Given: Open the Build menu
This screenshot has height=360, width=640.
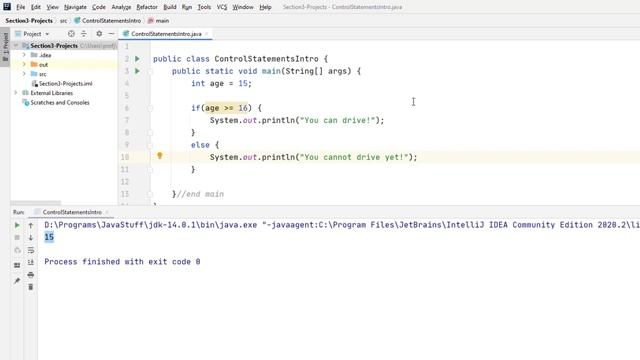Looking at the screenshot, I should click(x=170, y=7).
